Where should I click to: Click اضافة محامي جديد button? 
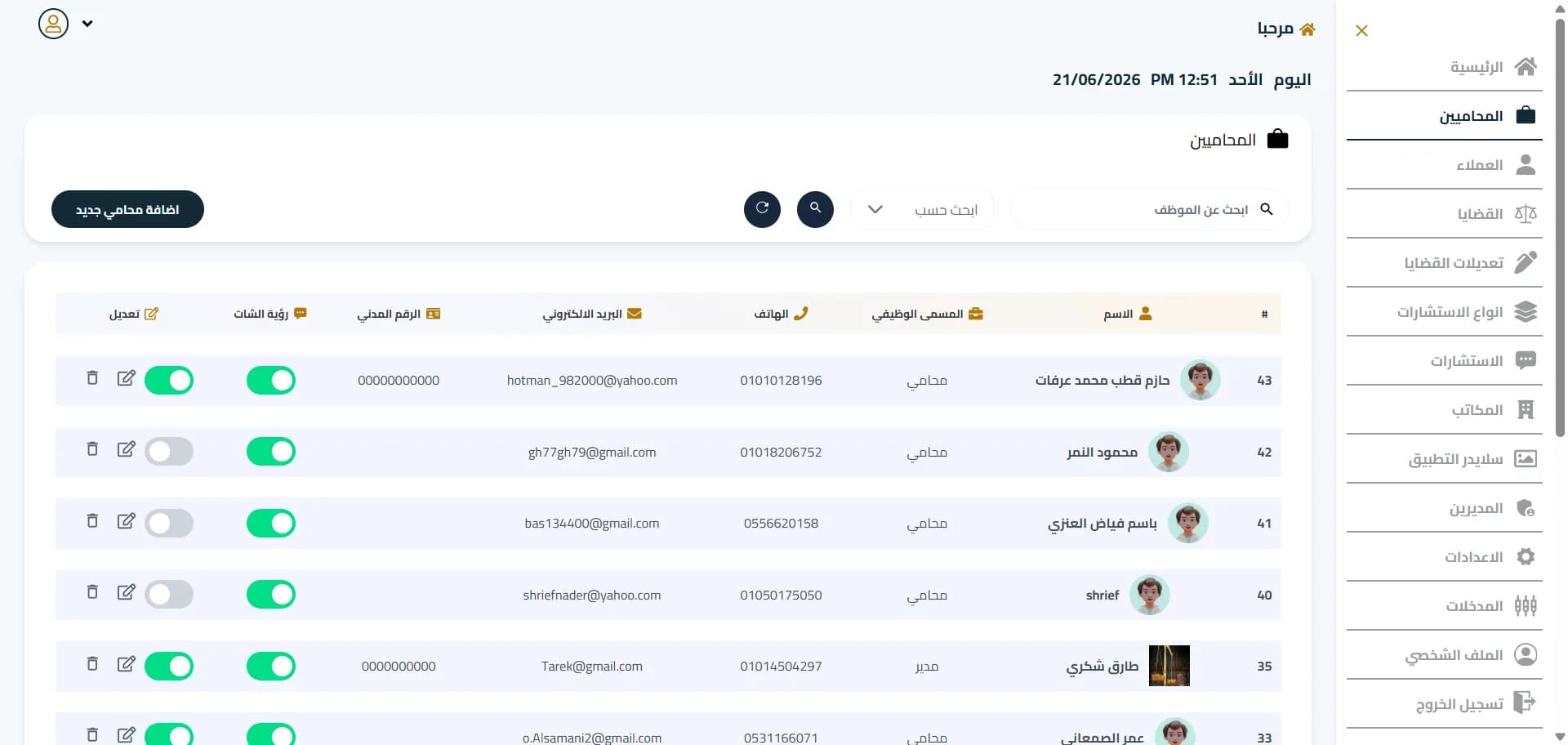127,209
